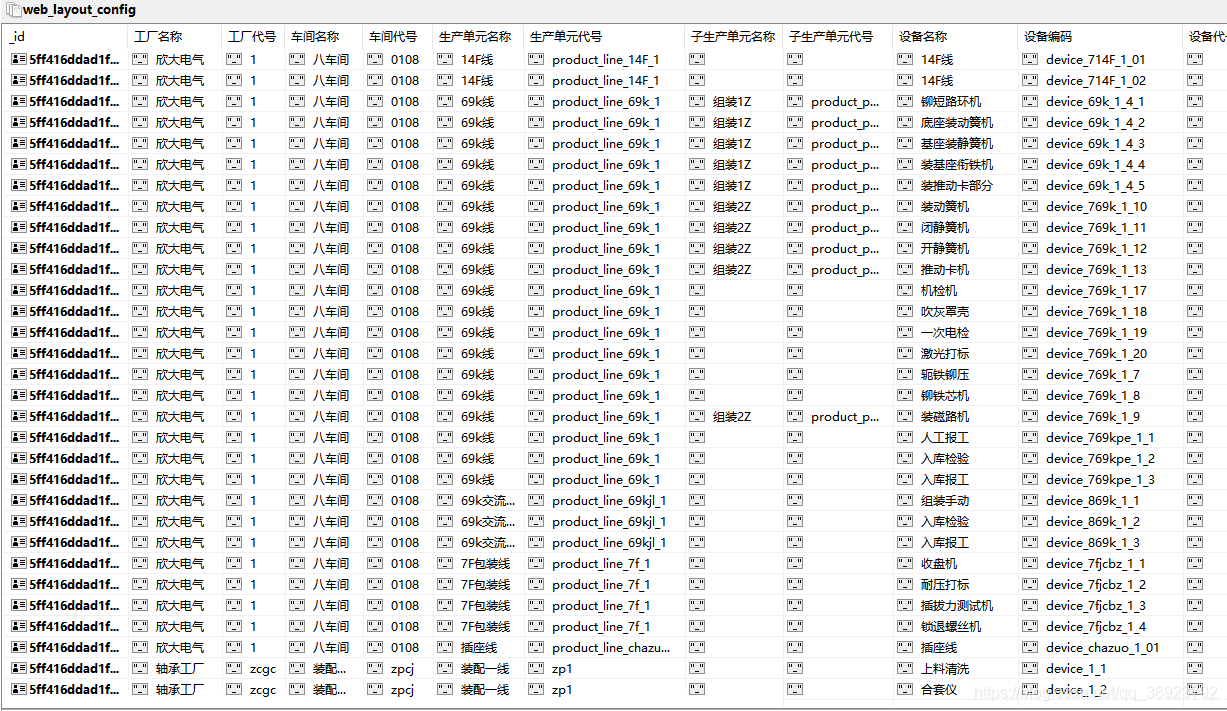Click the document icon in the device_714F_1_01 row

pos(19,60)
